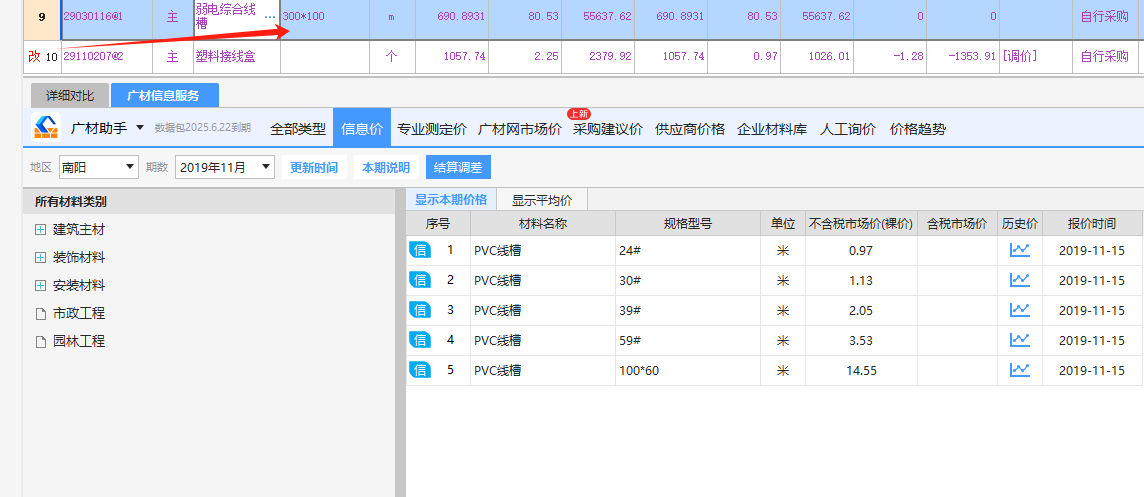Expand the 建筑主材 tree node

[40, 230]
